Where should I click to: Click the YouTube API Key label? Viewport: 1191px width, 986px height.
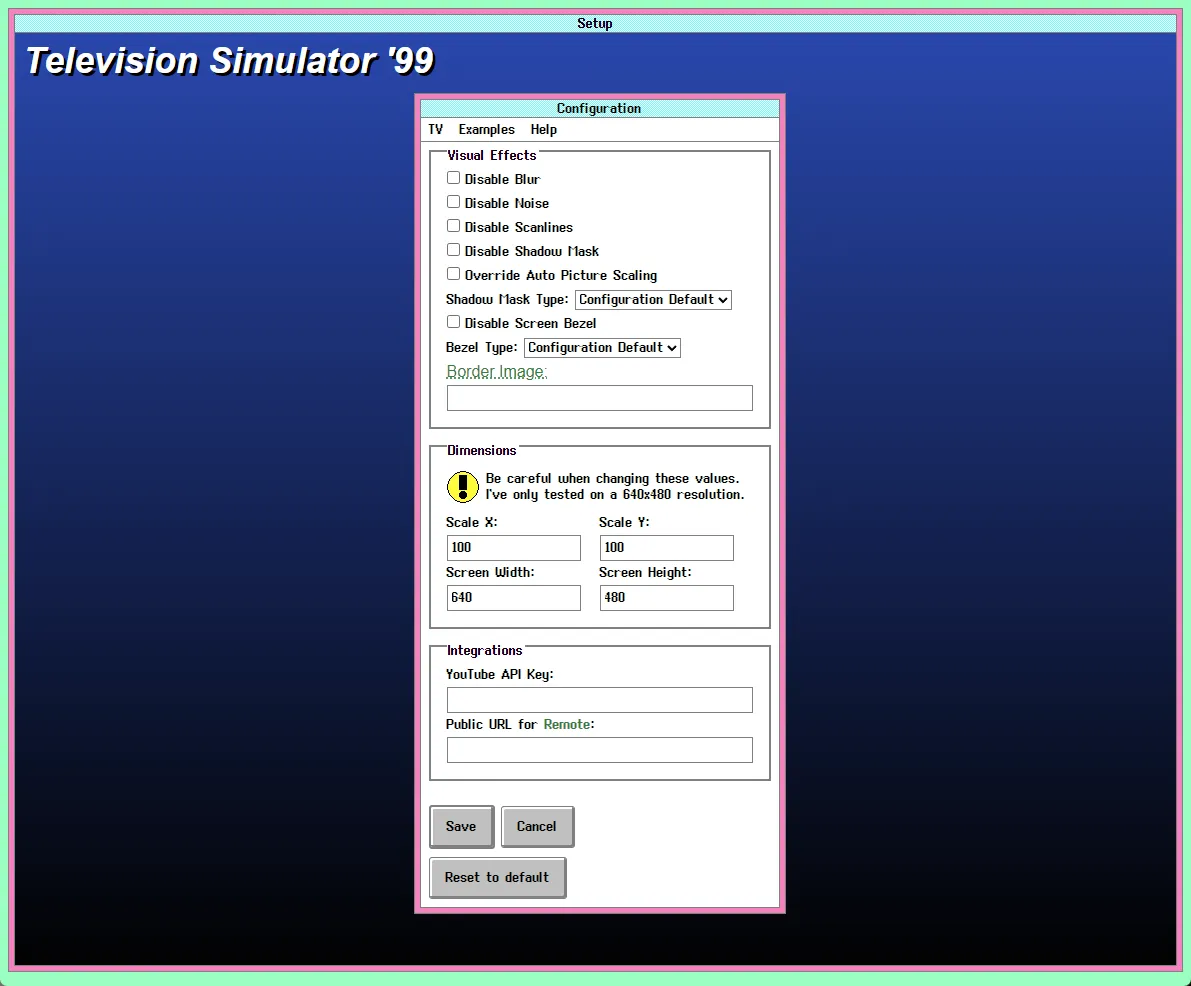500,675
